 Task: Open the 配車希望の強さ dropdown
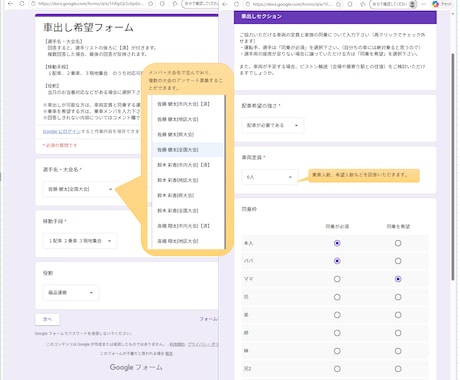click(x=273, y=125)
